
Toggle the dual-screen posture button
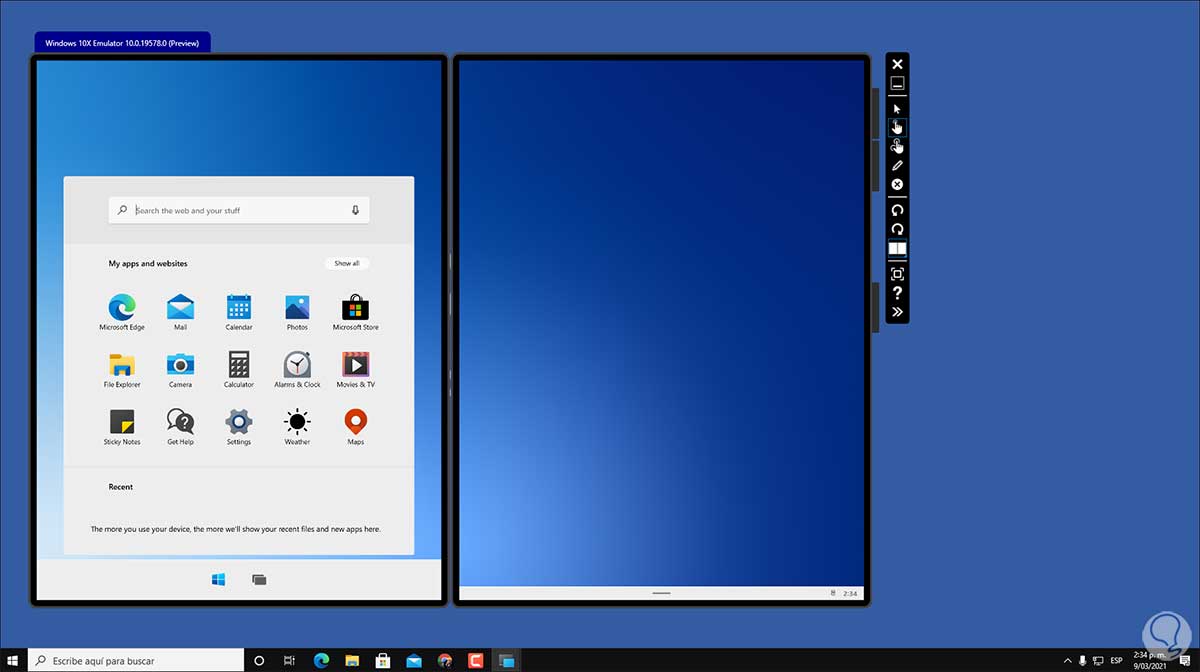[x=897, y=249]
